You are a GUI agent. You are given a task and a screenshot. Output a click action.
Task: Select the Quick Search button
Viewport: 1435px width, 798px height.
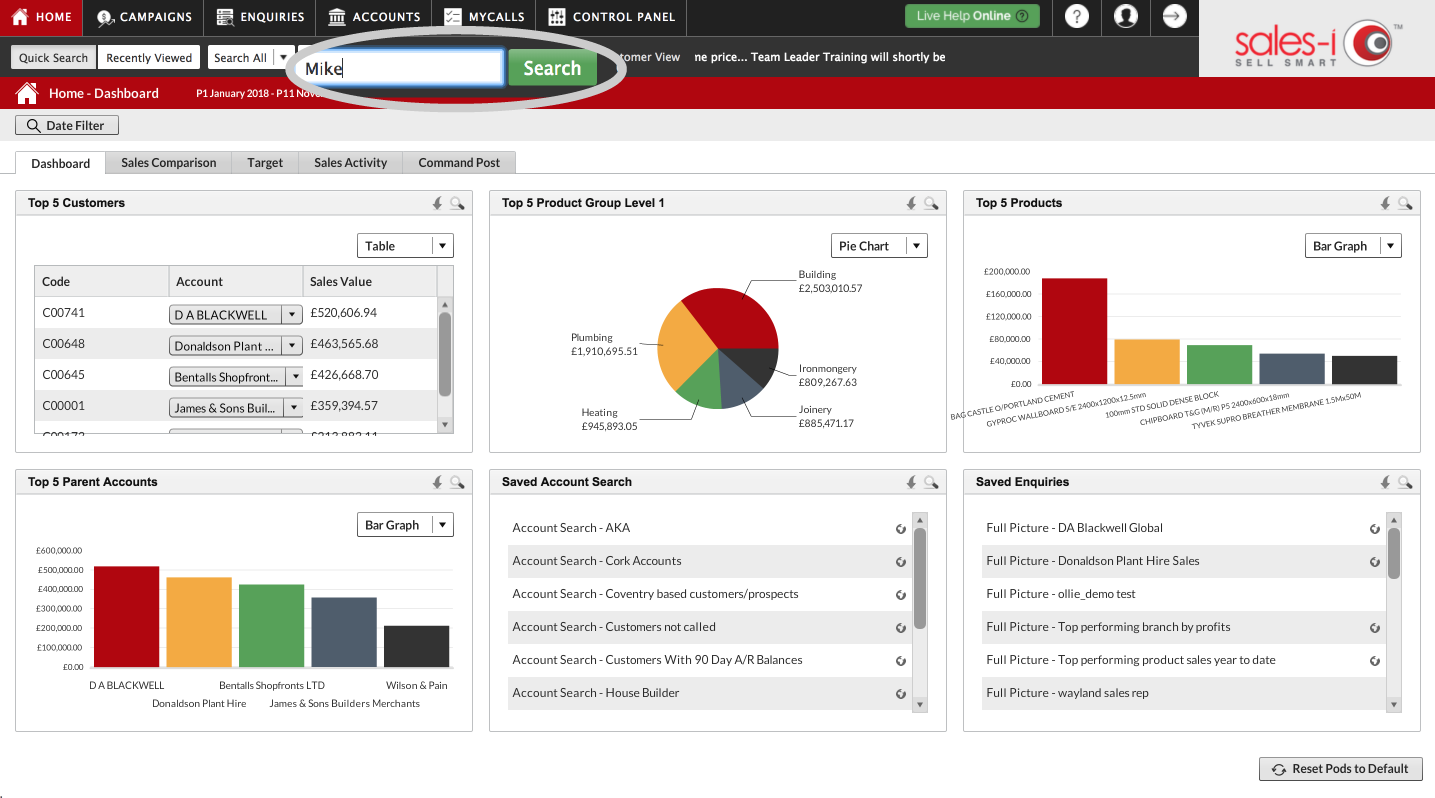coord(54,58)
